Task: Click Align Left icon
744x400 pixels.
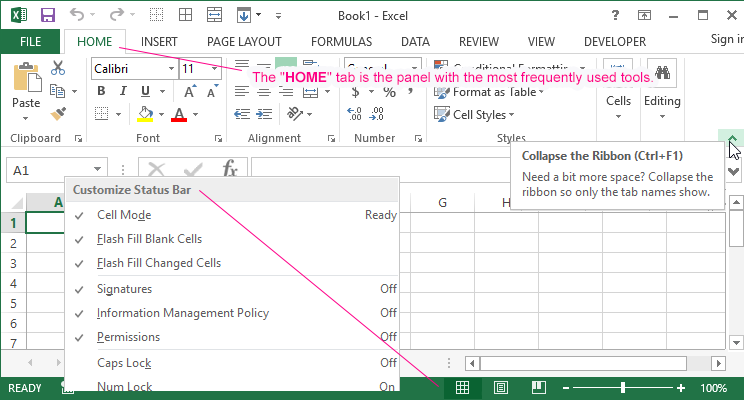Action: 242,91
